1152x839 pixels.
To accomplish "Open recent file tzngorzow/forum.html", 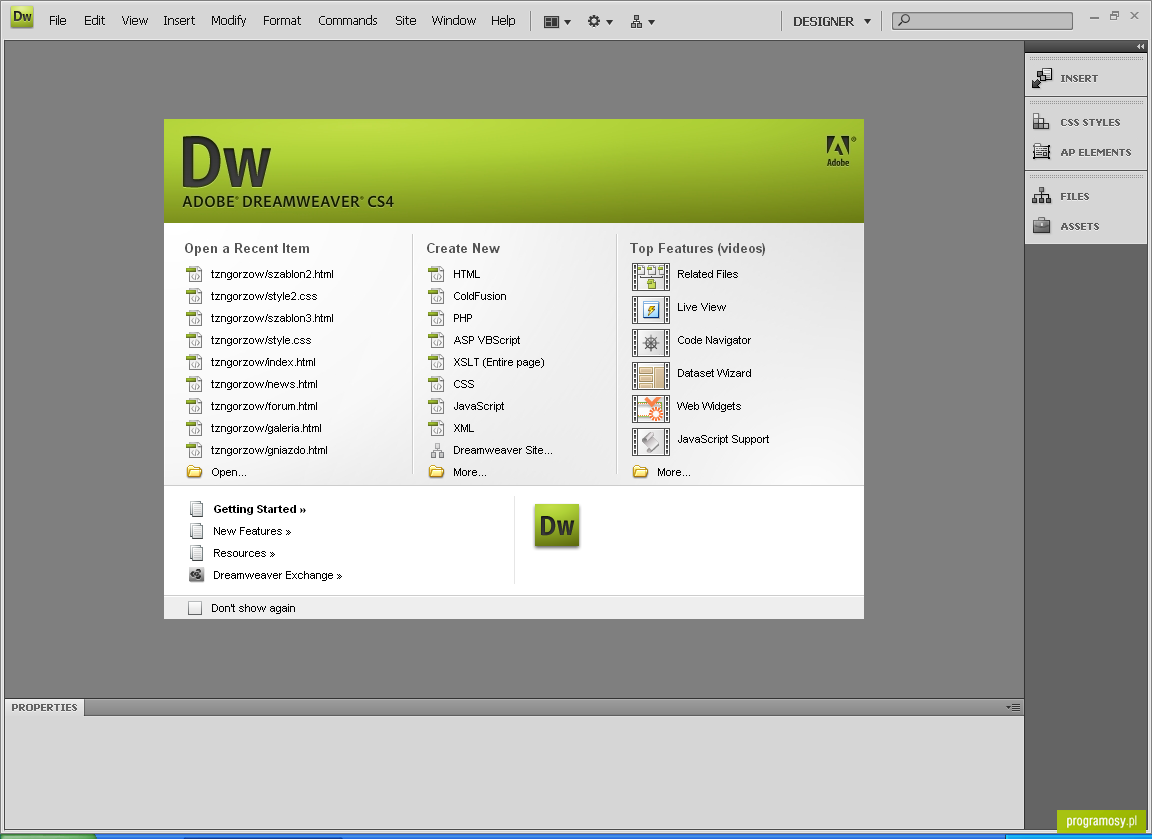I will point(264,406).
